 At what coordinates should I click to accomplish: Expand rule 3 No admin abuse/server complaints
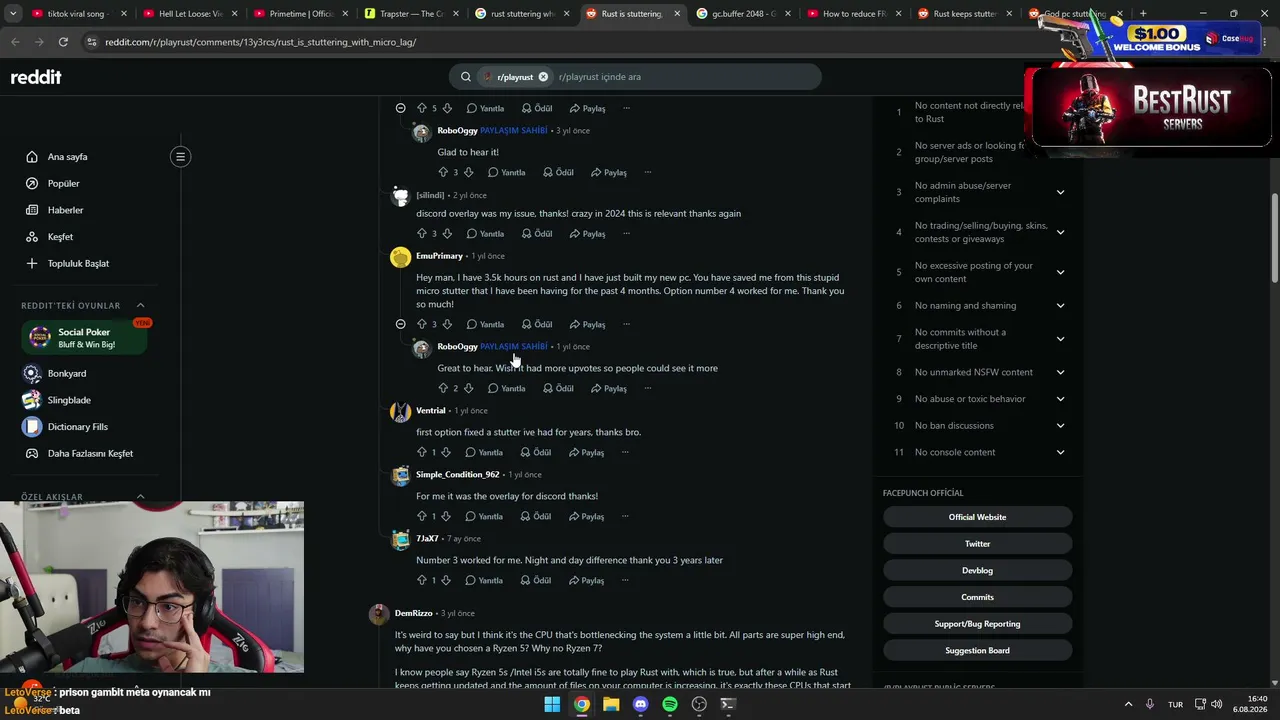pyautogui.click(x=1060, y=192)
